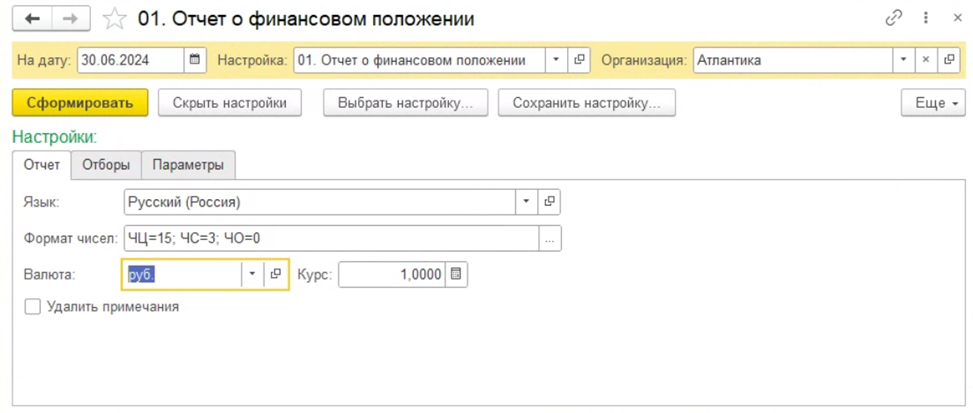Click the forward navigation arrow
Screen dimensions: 973x413
tap(70, 19)
